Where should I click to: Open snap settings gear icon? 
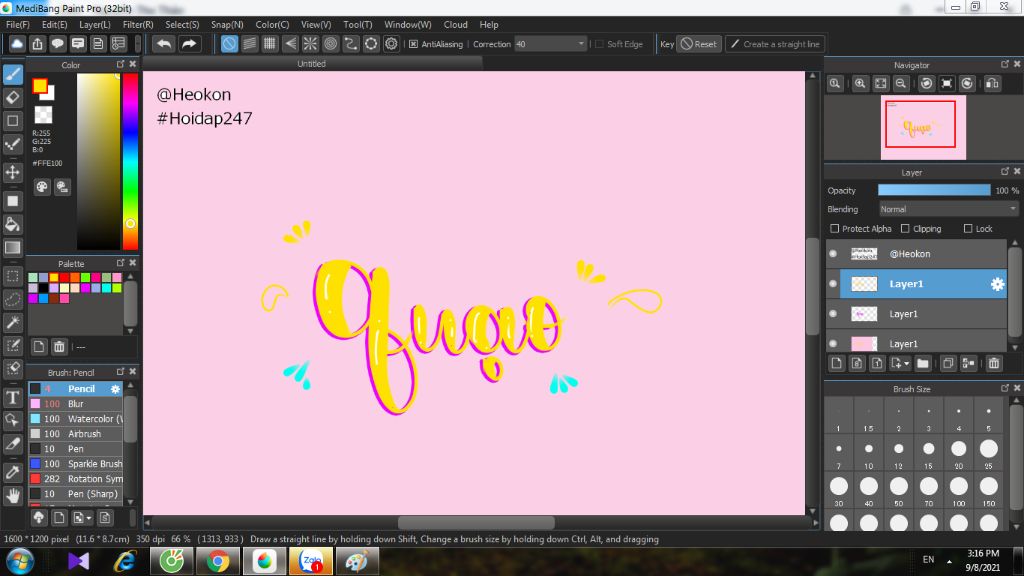[391, 44]
